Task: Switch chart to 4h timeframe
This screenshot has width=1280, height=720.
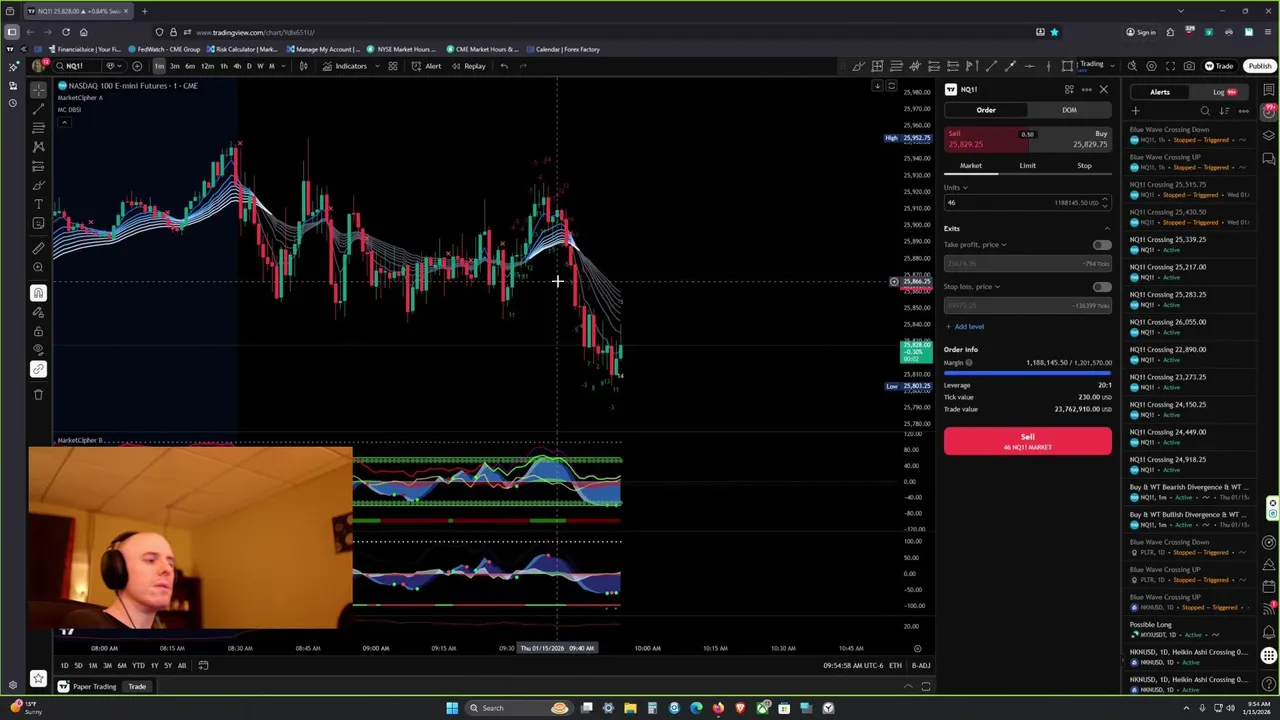Action: point(236,66)
